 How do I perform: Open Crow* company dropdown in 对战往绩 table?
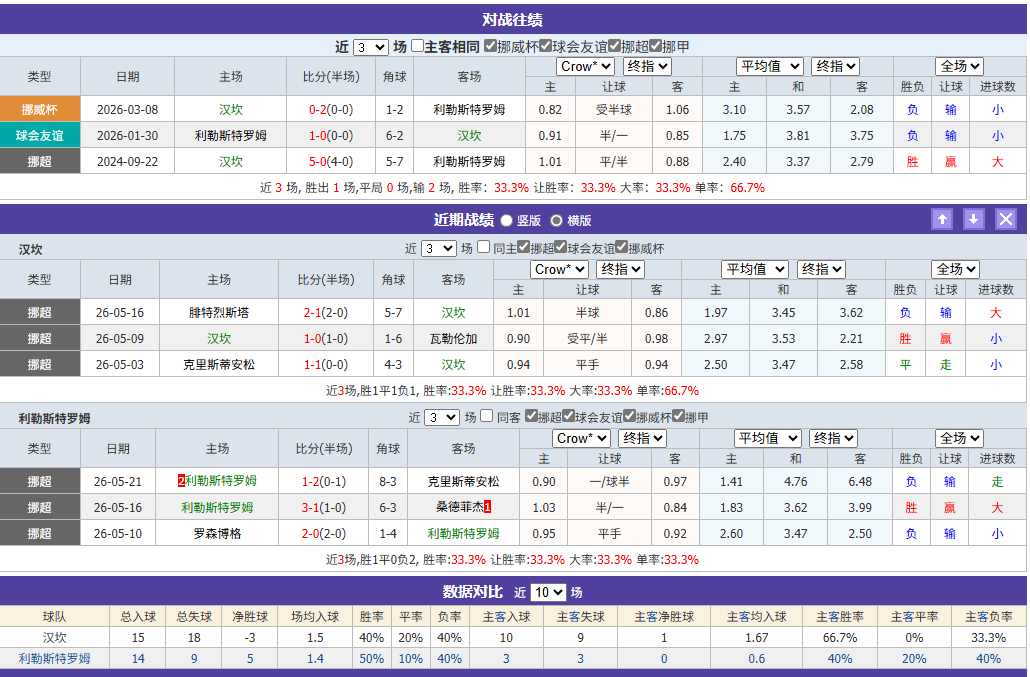coord(586,66)
